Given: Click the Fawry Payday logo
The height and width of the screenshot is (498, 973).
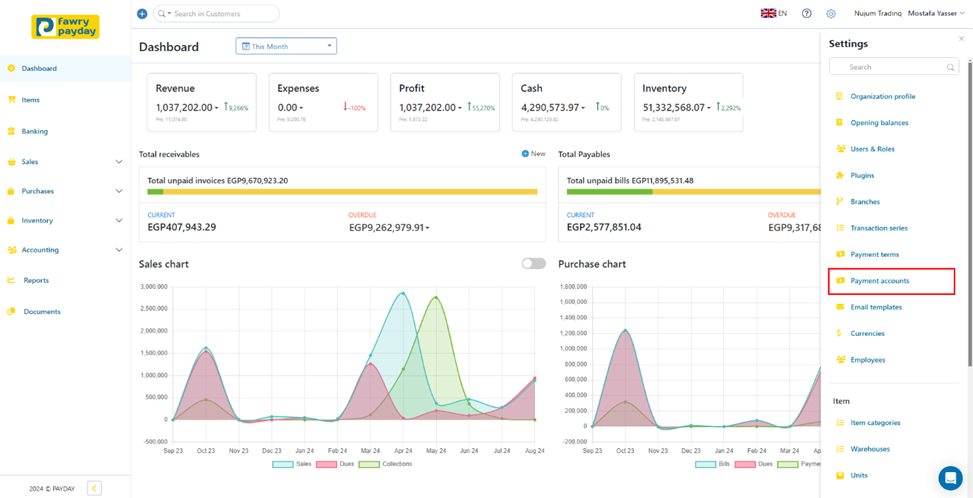Looking at the screenshot, I should (x=65, y=27).
